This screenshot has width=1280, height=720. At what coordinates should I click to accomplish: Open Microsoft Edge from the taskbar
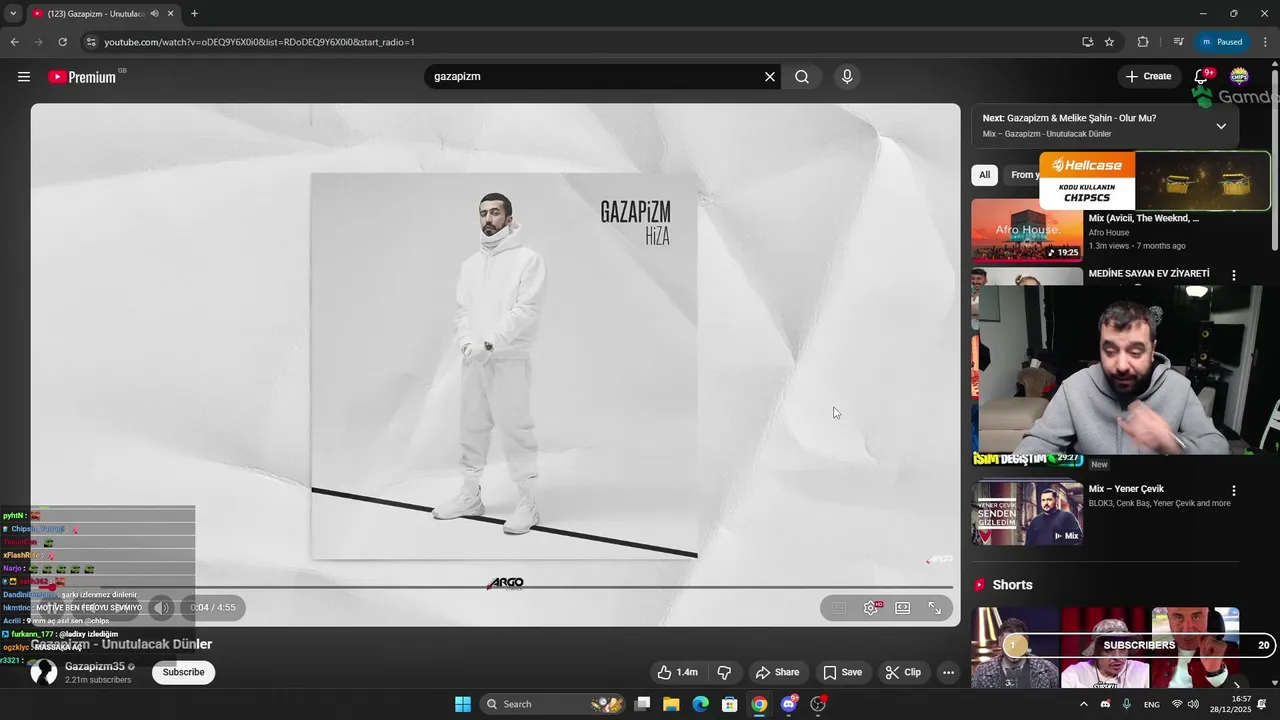click(700, 704)
